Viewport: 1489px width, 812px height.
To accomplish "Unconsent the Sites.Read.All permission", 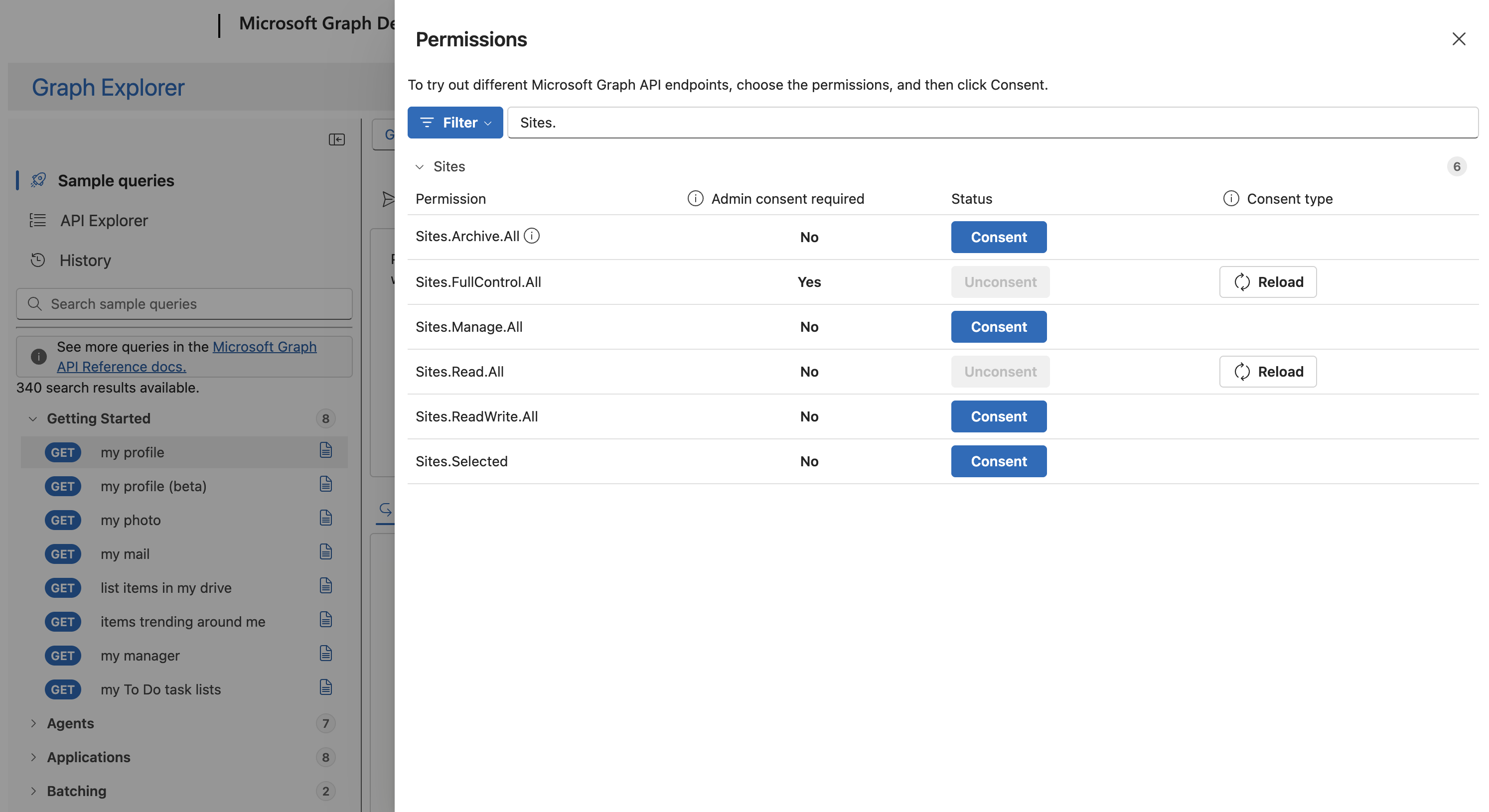I will click(x=1000, y=372).
